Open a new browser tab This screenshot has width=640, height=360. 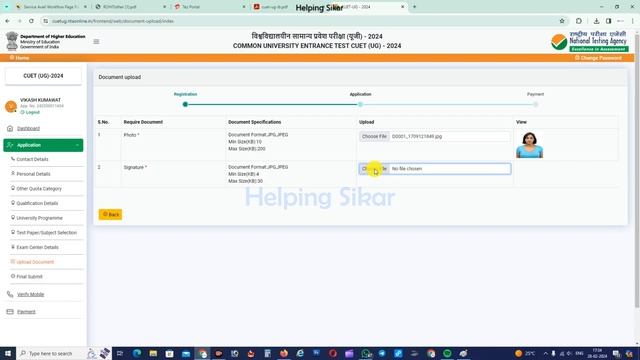414,7
